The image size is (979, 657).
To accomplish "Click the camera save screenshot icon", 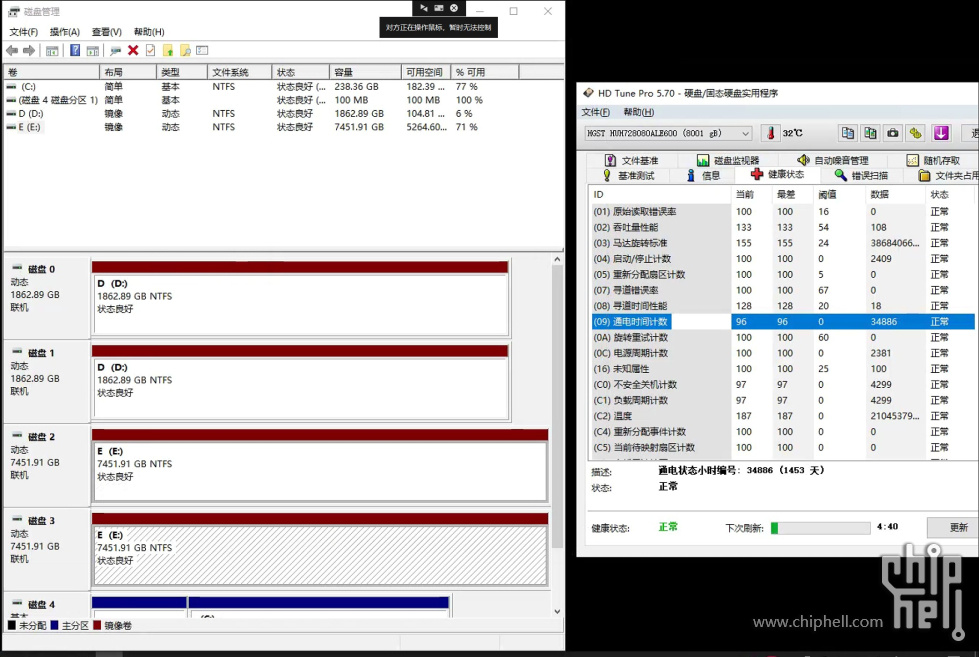I will pos(893,133).
